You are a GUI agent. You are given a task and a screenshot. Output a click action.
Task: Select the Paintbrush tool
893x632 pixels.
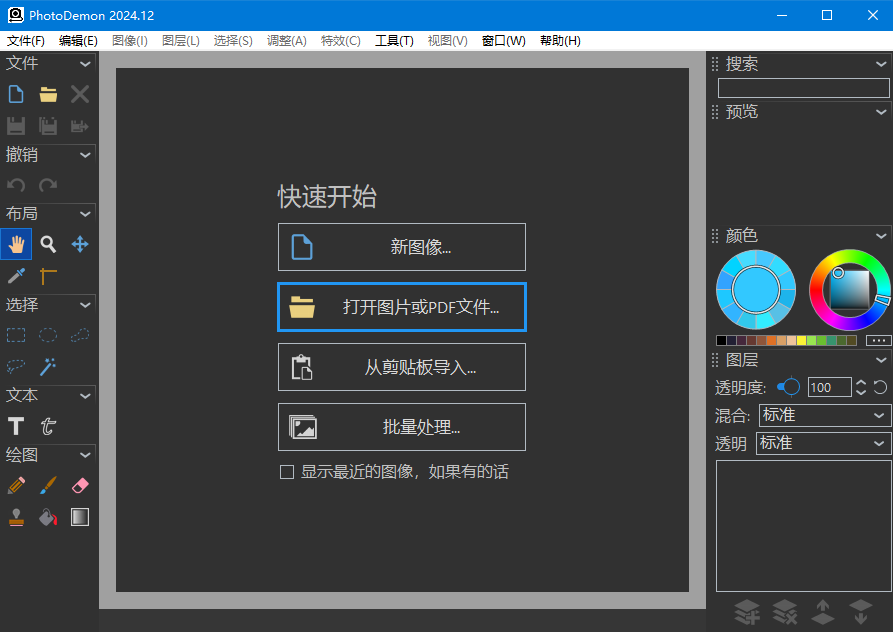pos(47,485)
